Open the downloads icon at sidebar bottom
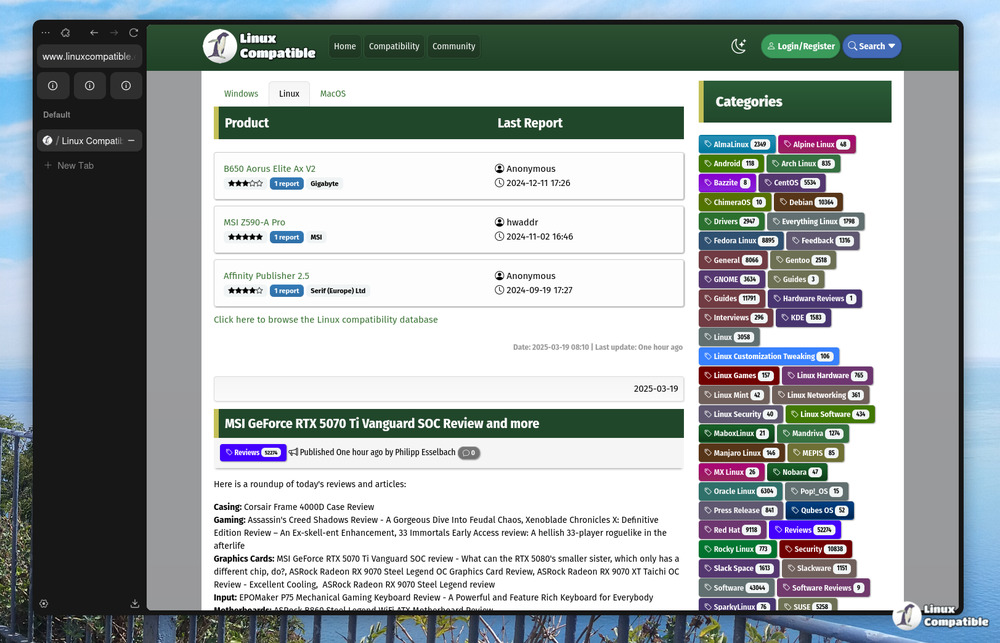This screenshot has height=643, width=1000. 135,603
